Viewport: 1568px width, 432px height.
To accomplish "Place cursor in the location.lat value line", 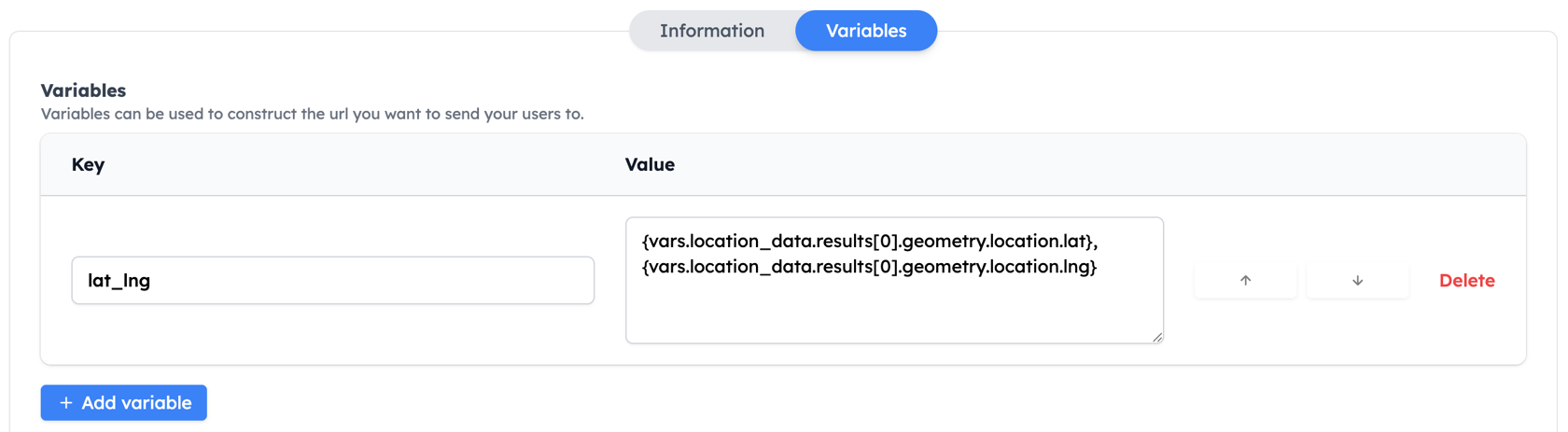I will [870, 241].
